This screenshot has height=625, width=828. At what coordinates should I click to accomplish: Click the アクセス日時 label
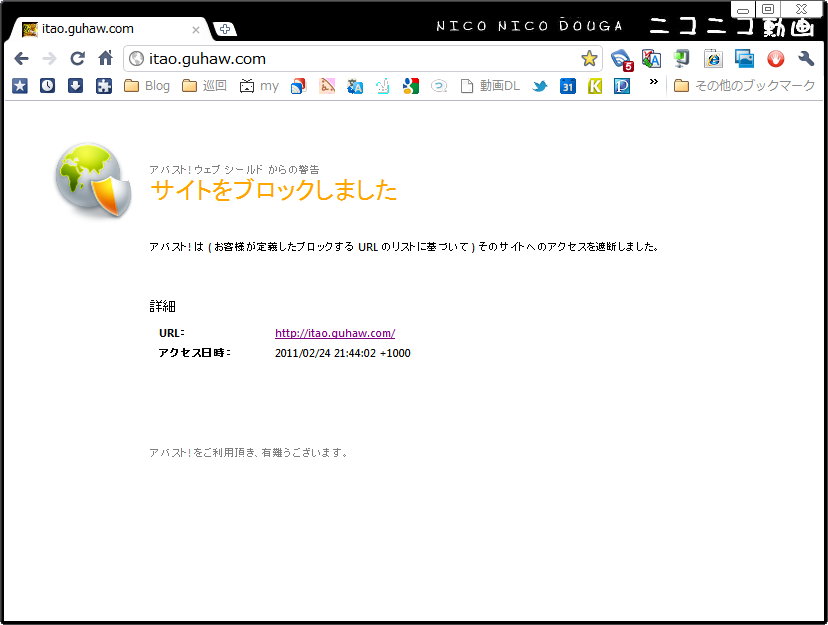pos(194,353)
